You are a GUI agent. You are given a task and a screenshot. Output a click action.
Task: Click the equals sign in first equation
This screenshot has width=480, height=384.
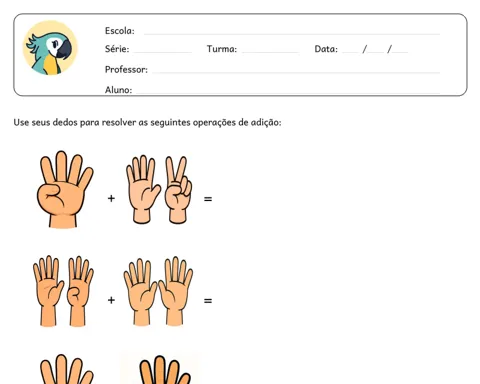point(208,199)
